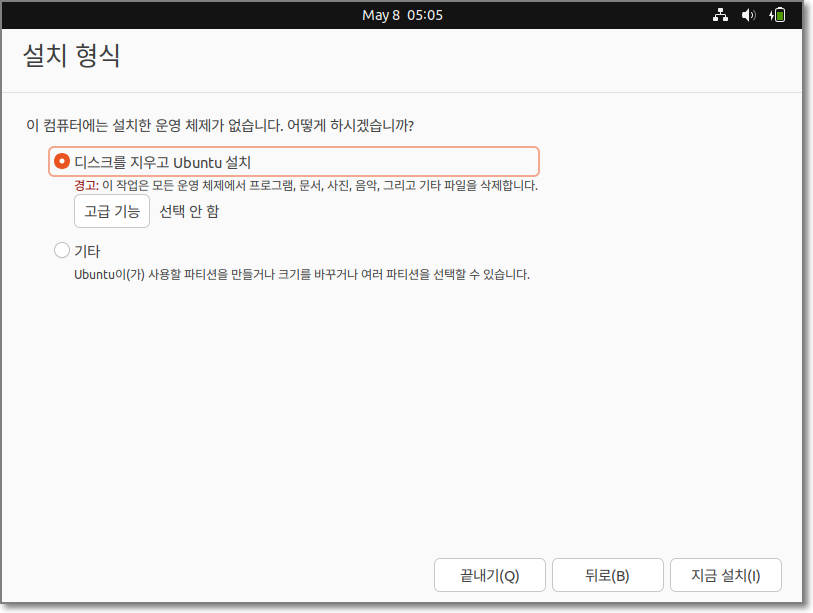The width and height of the screenshot is (813, 613).
Task: Open the clock showing May 8 05:05
Action: (402, 15)
